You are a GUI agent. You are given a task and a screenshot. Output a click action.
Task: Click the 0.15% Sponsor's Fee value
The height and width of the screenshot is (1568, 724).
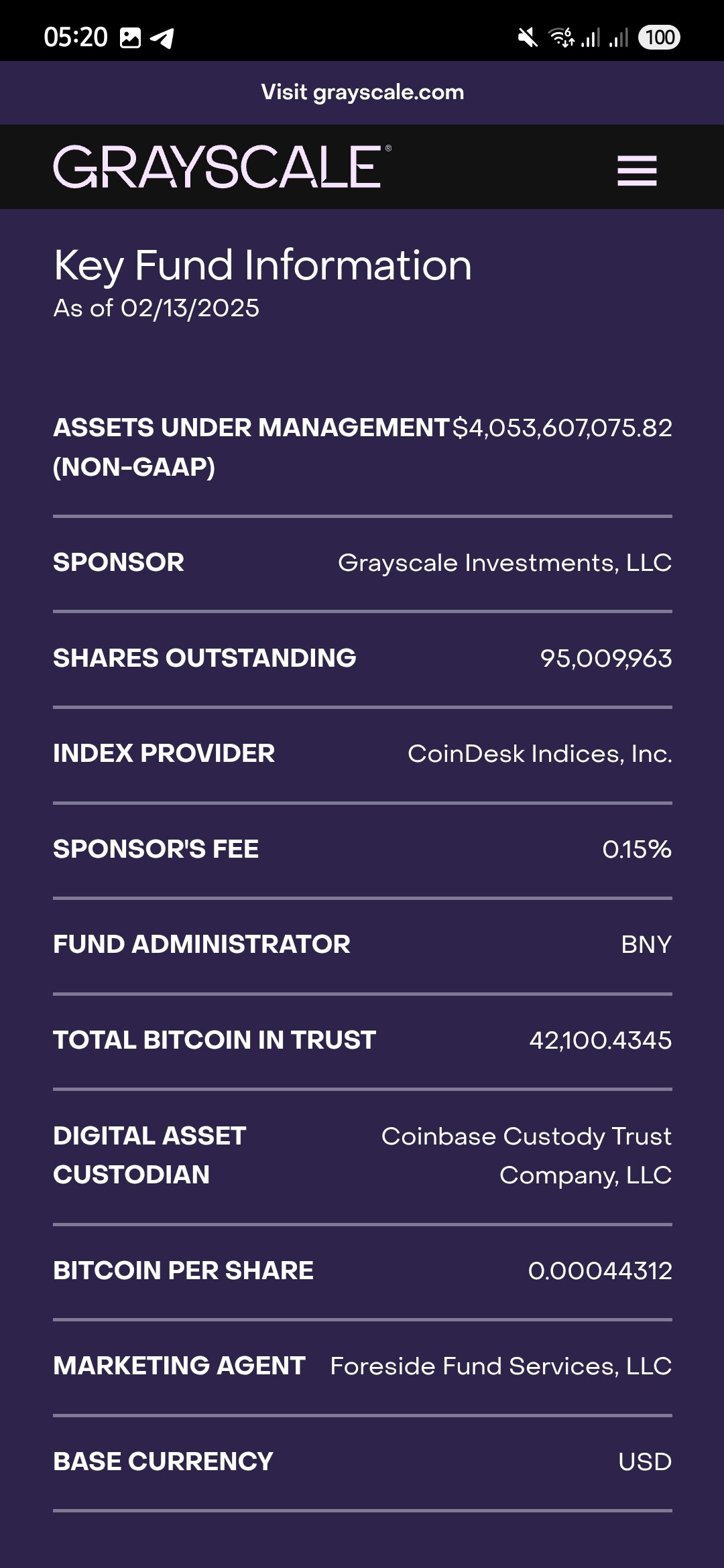coord(637,850)
